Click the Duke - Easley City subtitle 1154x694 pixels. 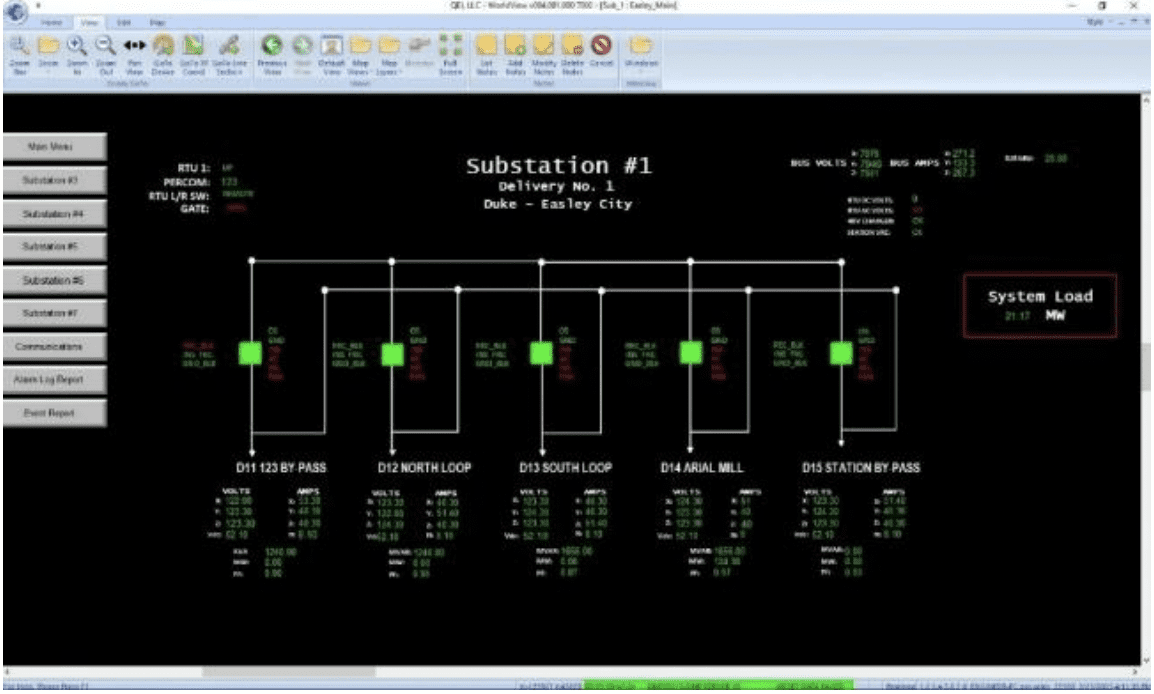point(557,204)
